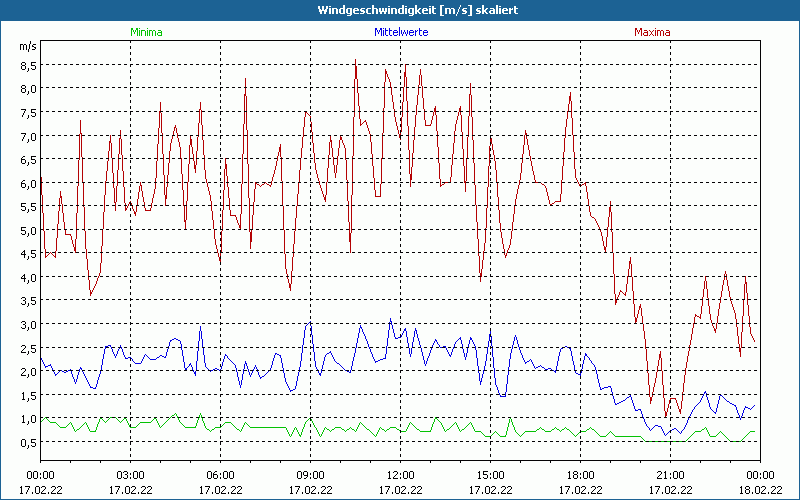Click the green Minima legend label
The height and width of the screenshot is (500, 800).
(x=146, y=32)
